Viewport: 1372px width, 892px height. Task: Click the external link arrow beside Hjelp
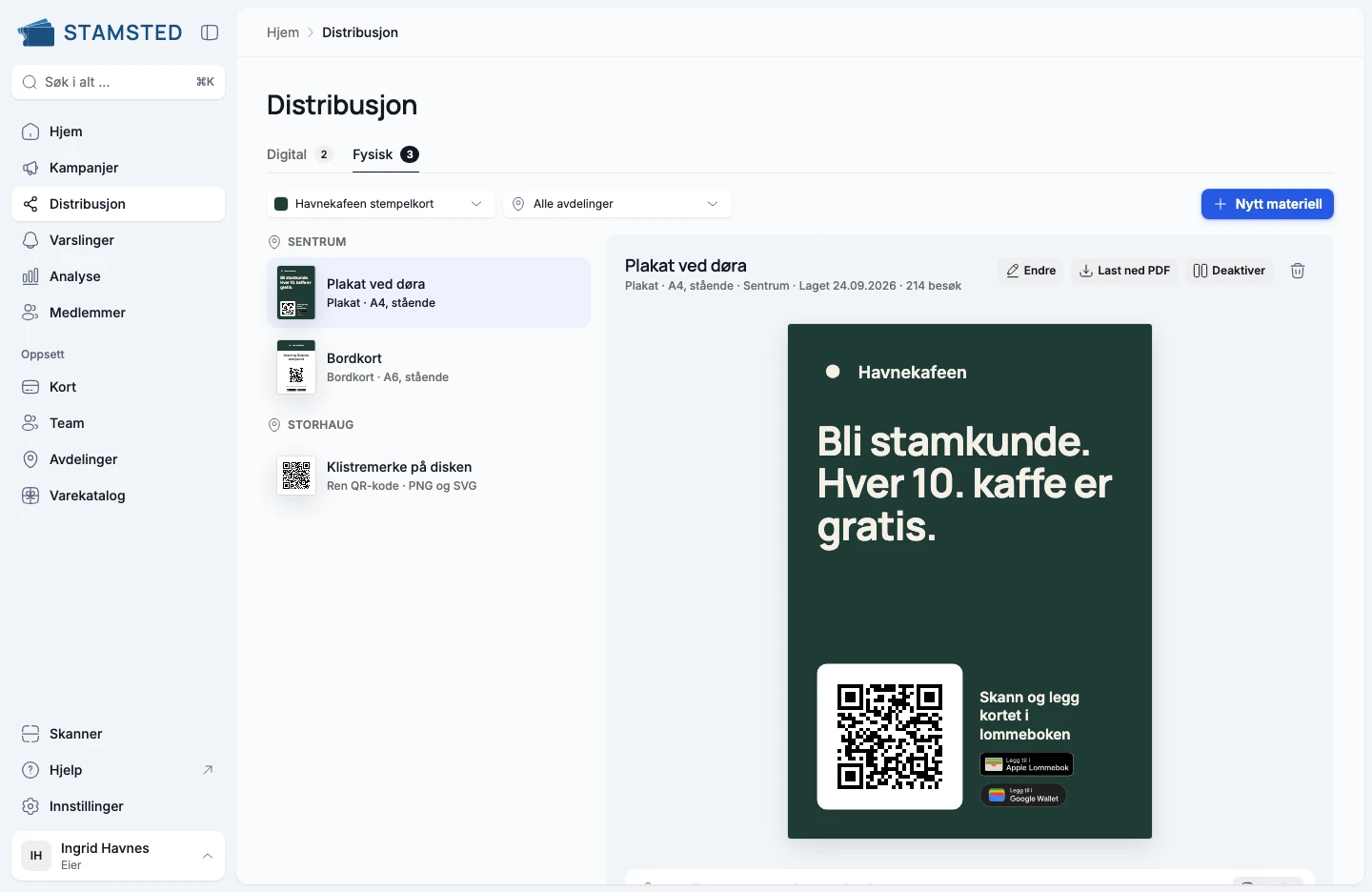208,770
